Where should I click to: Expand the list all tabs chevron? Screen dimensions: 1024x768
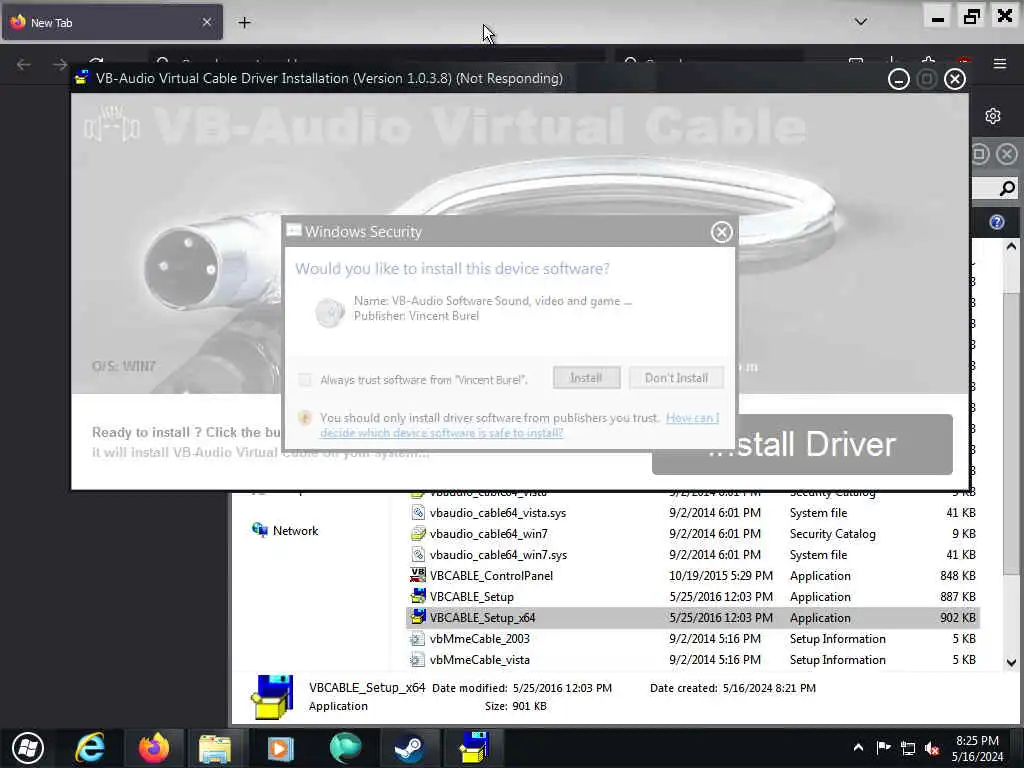click(x=861, y=22)
